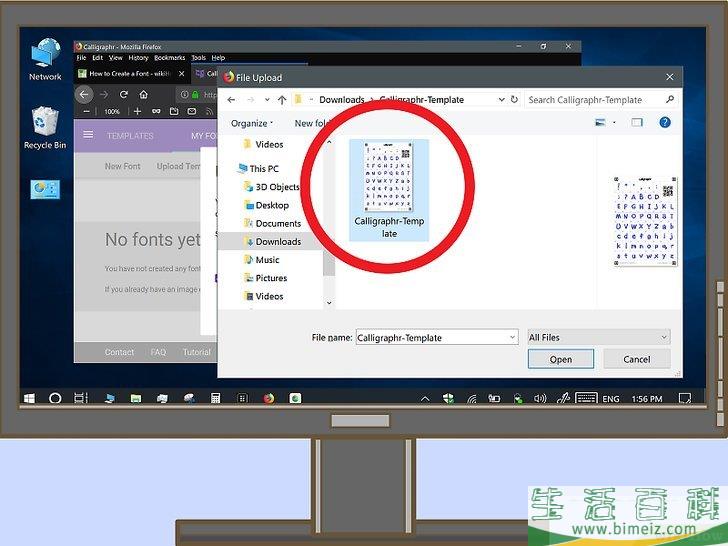Select Documents in navigation pane
The height and width of the screenshot is (546, 728).
click(x=273, y=223)
